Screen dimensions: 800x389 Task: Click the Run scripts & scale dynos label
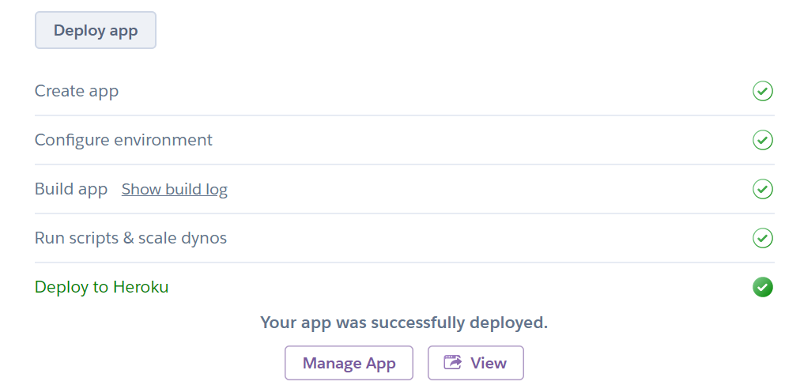pos(131,238)
